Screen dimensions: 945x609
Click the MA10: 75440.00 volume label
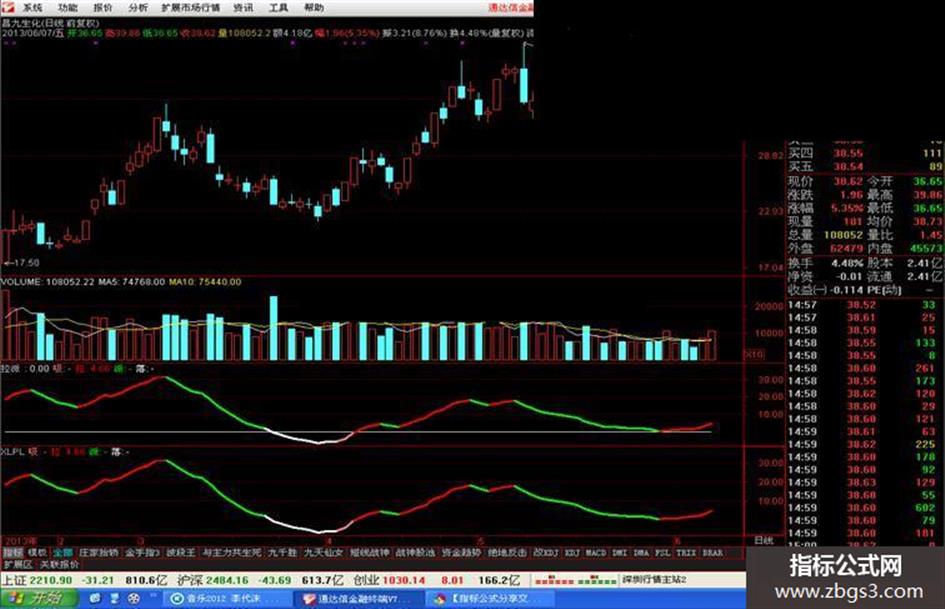205,282
